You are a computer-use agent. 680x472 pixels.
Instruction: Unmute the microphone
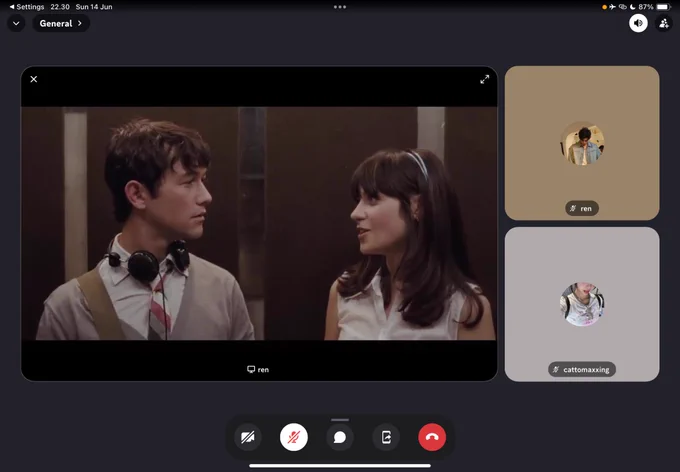click(294, 437)
